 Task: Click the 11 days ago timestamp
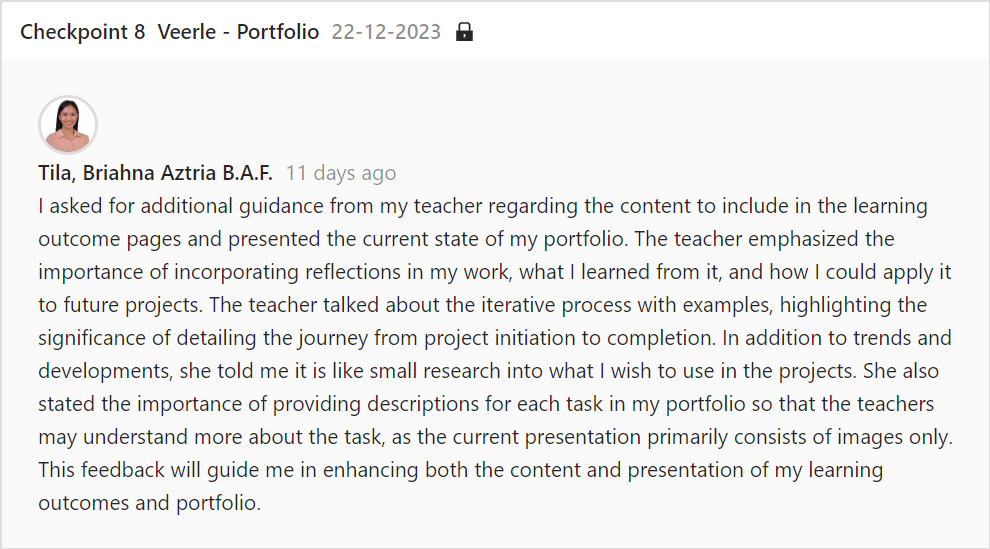coord(341,173)
